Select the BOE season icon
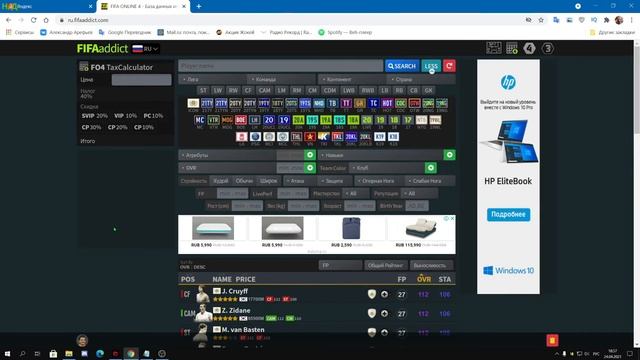This screenshot has width=640, height=360. tap(241, 120)
